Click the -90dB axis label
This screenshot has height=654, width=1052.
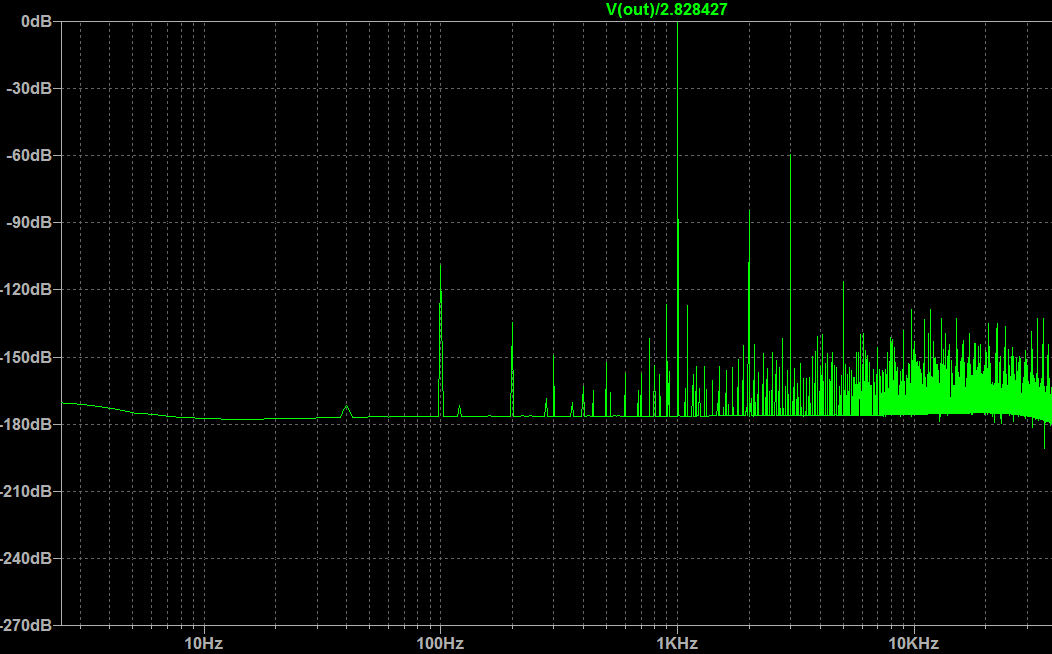pos(29,223)
